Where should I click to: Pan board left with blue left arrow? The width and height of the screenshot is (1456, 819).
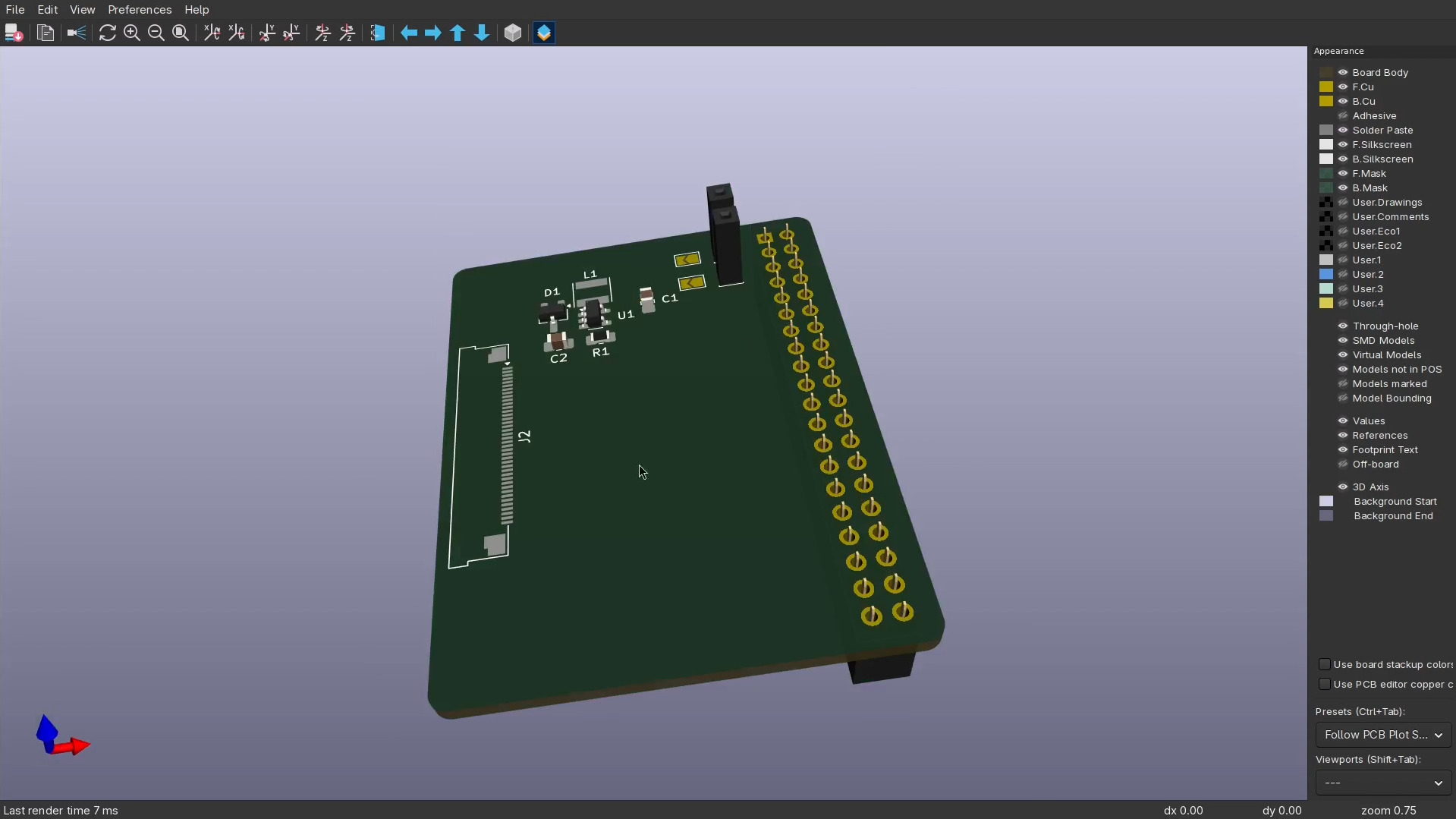(x=409, y=33)
